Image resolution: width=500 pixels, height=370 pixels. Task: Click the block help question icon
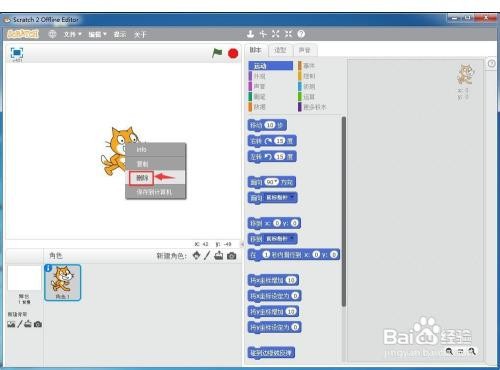(x=301, y=34)
